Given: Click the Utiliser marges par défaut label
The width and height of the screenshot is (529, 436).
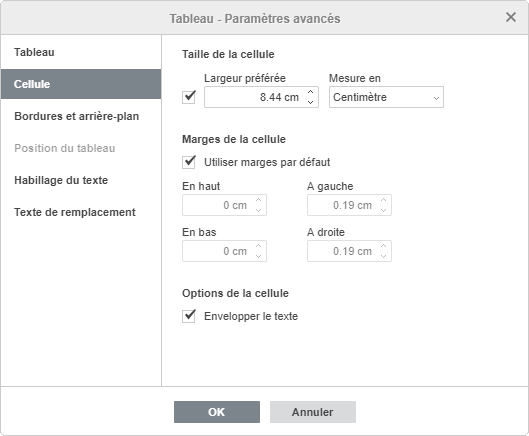Looking at the screenshot, I should (267, 162).
